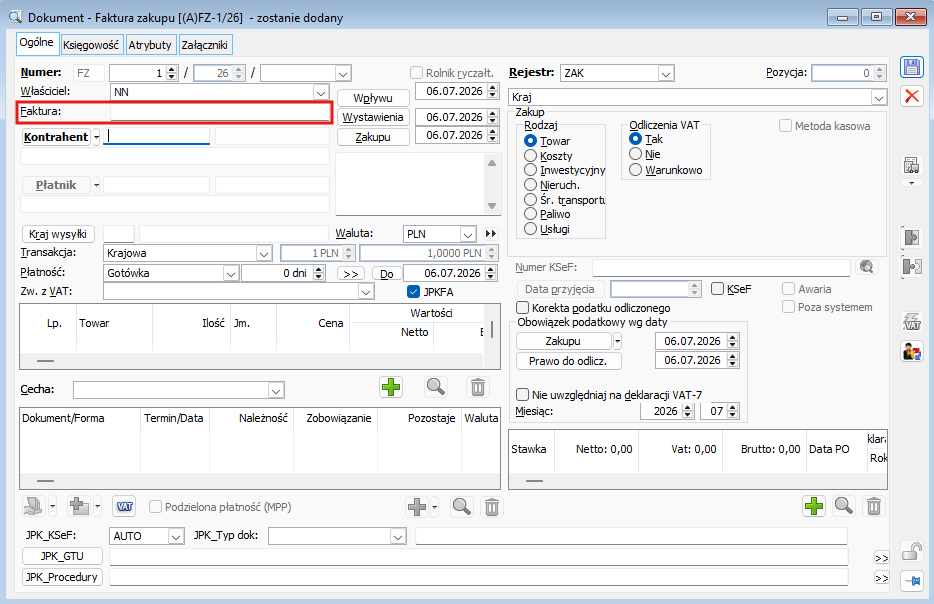Open the Transakcja Krajowa dropdown
Image resolution: width=934 pixels, height=604 pixels.
tap(264, 253)
